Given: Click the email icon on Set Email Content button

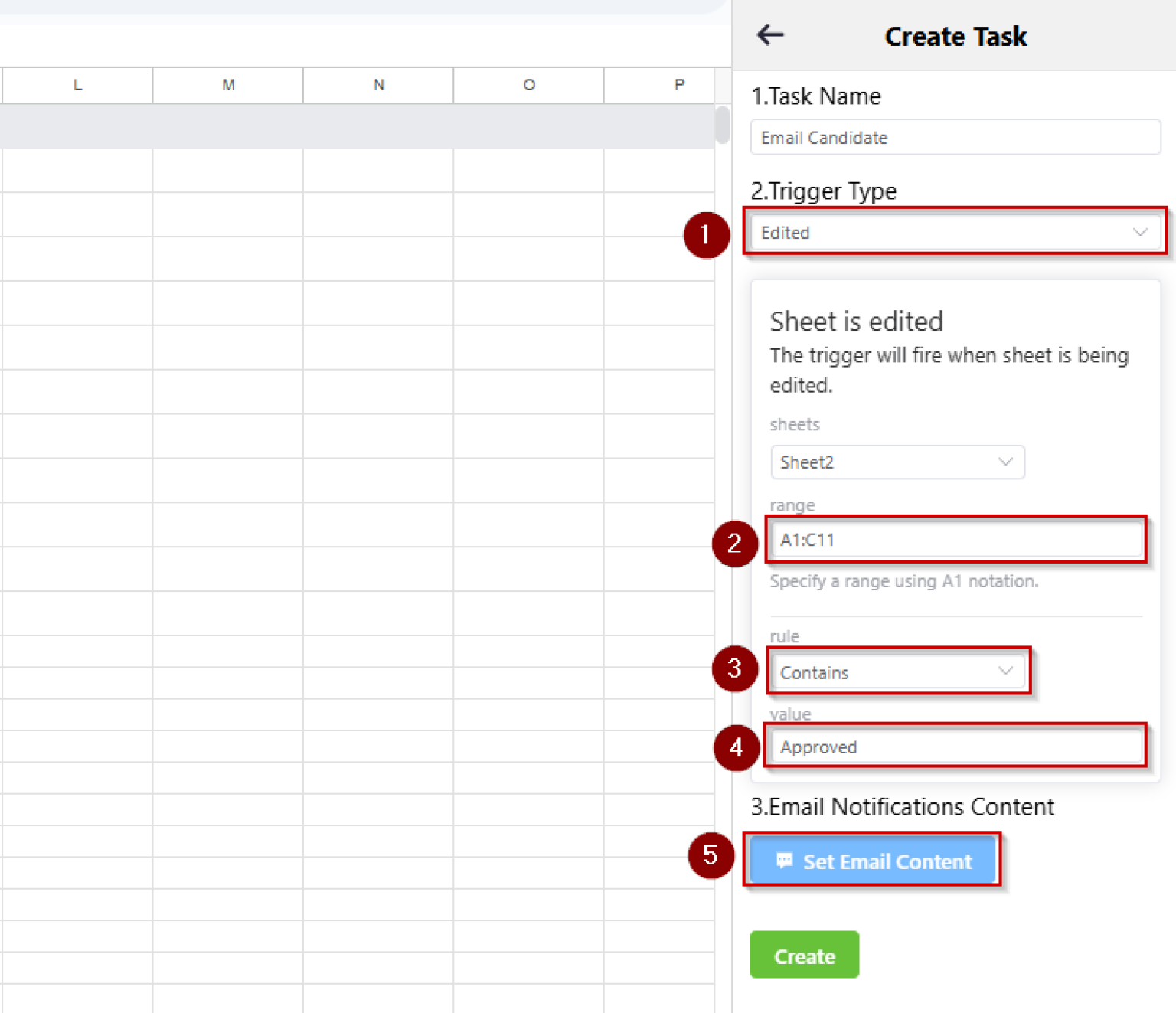Looking at the screenshot, I should [783, 861].
